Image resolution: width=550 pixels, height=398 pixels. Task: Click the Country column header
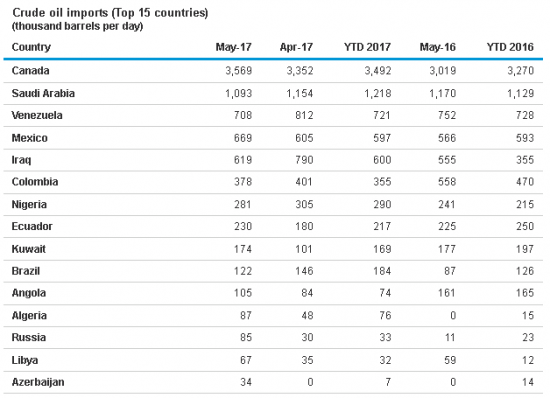coord(31,47)
